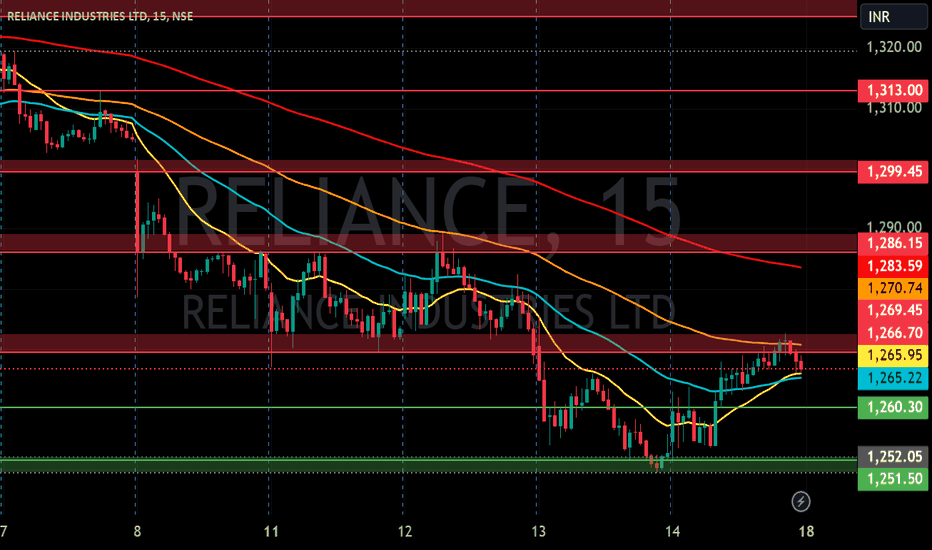Select the yellow 1,265.95 price label
This screenshot has height=550, width=932.
(893, 356)
